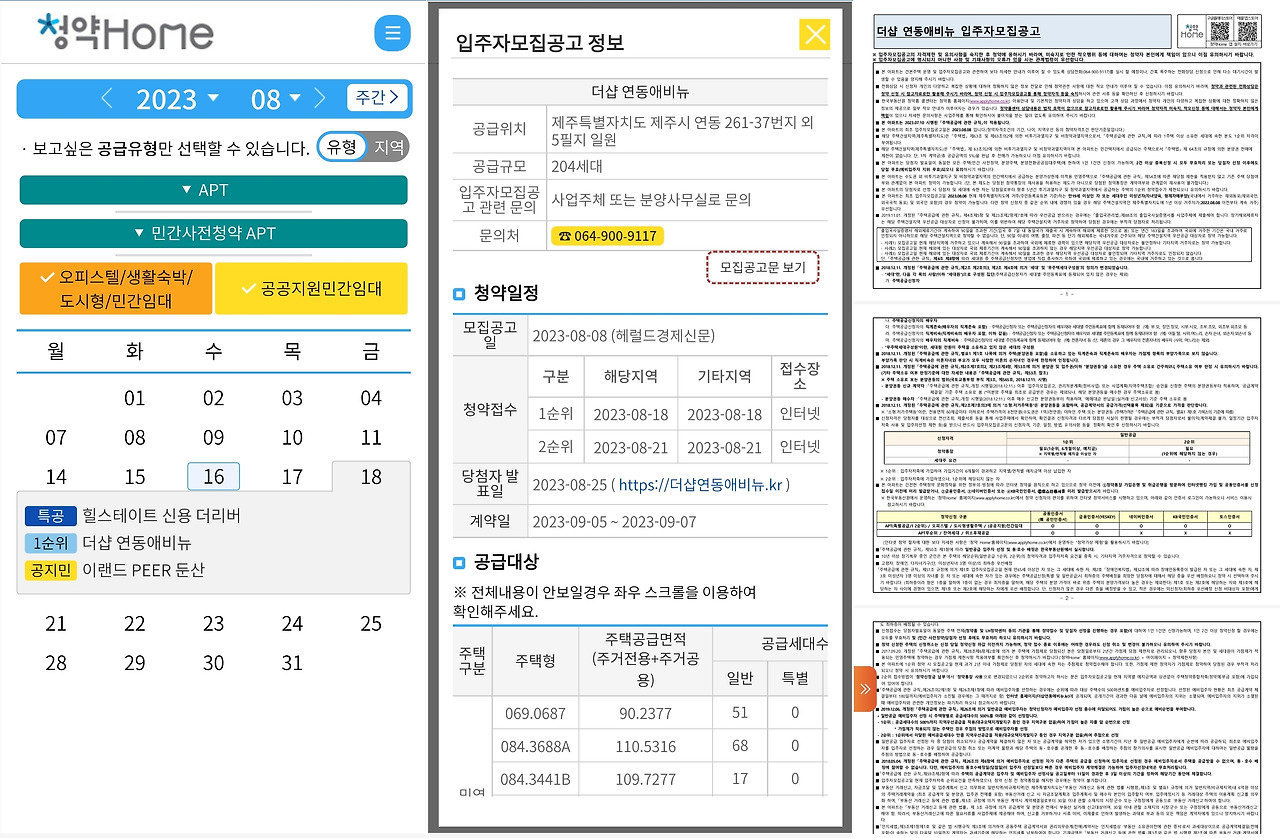The width and height of the screenshot is (1280, 838).
Task: Expand the orange double-arrow side tab
Action: pos(863,688)
